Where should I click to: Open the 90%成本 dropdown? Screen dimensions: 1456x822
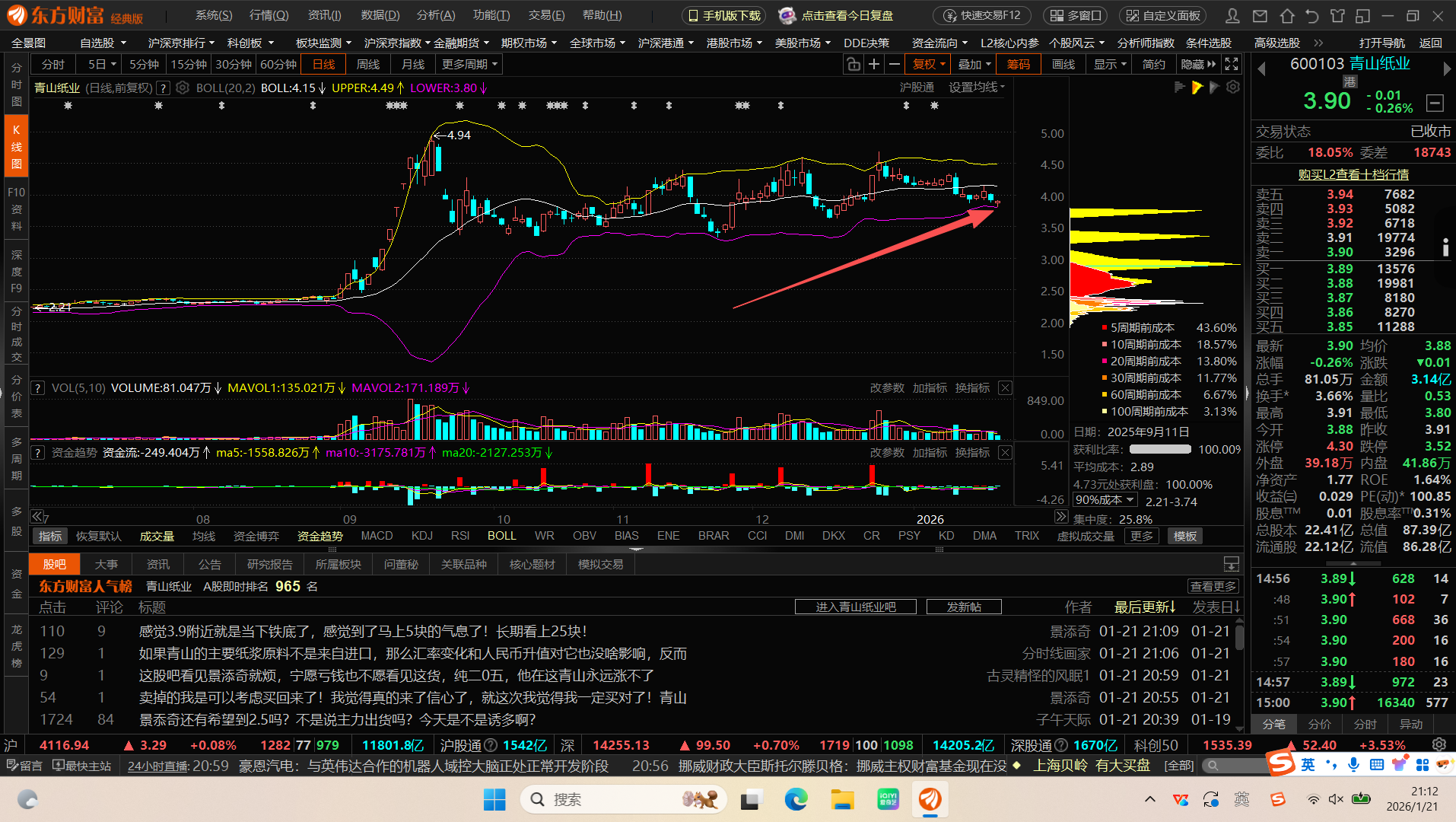click(x=1105, y=500)
